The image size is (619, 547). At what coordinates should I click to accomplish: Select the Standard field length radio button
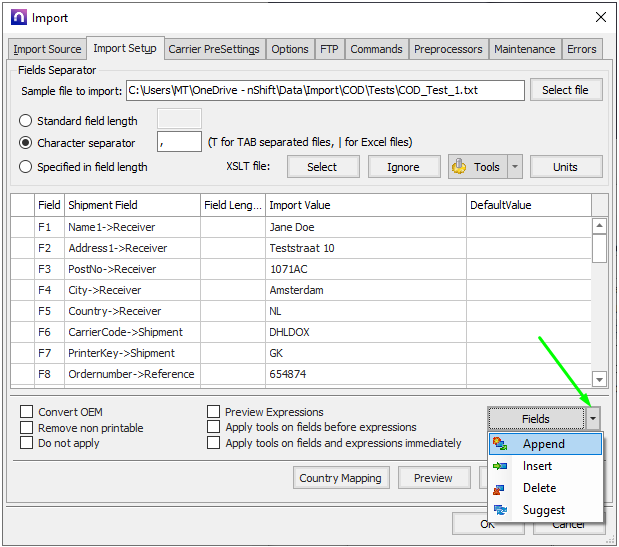[x=26, y=121]
